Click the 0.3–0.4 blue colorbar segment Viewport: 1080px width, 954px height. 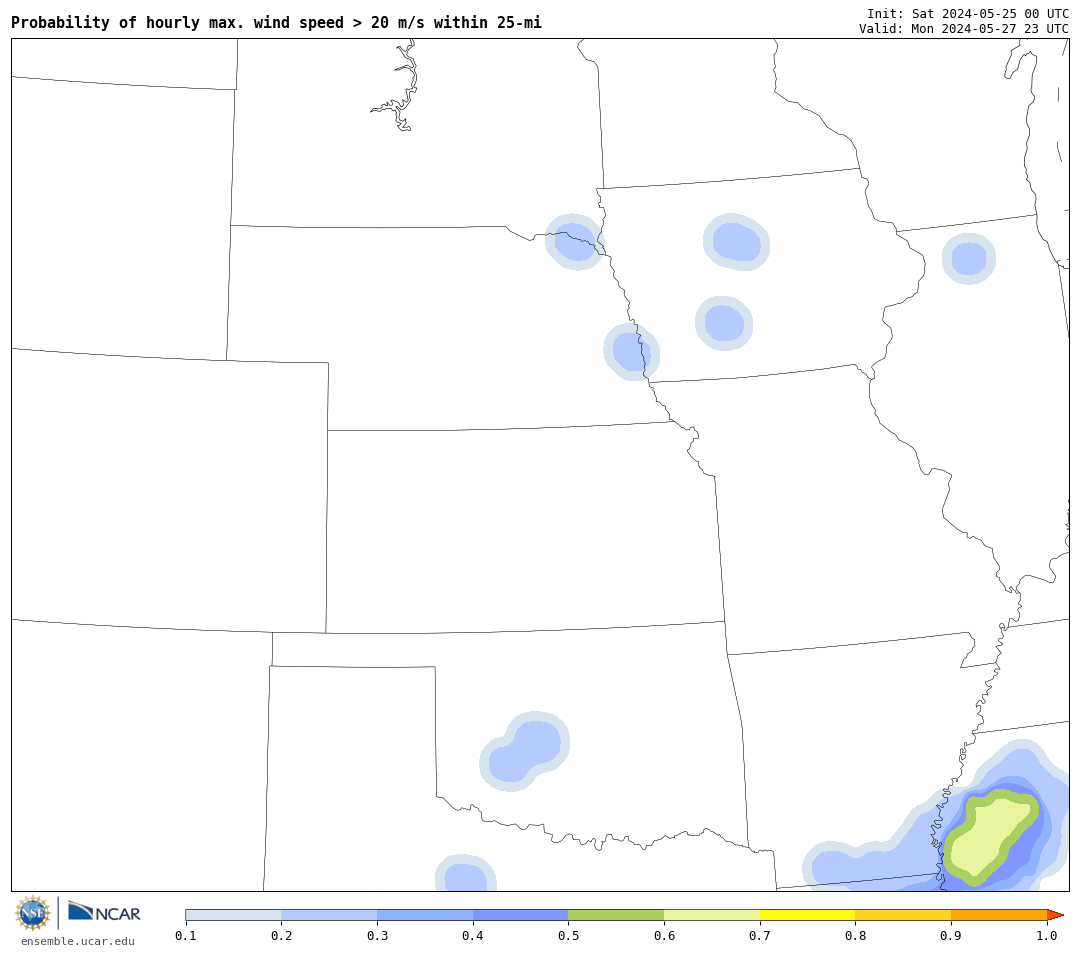click(x=425, y=915)
